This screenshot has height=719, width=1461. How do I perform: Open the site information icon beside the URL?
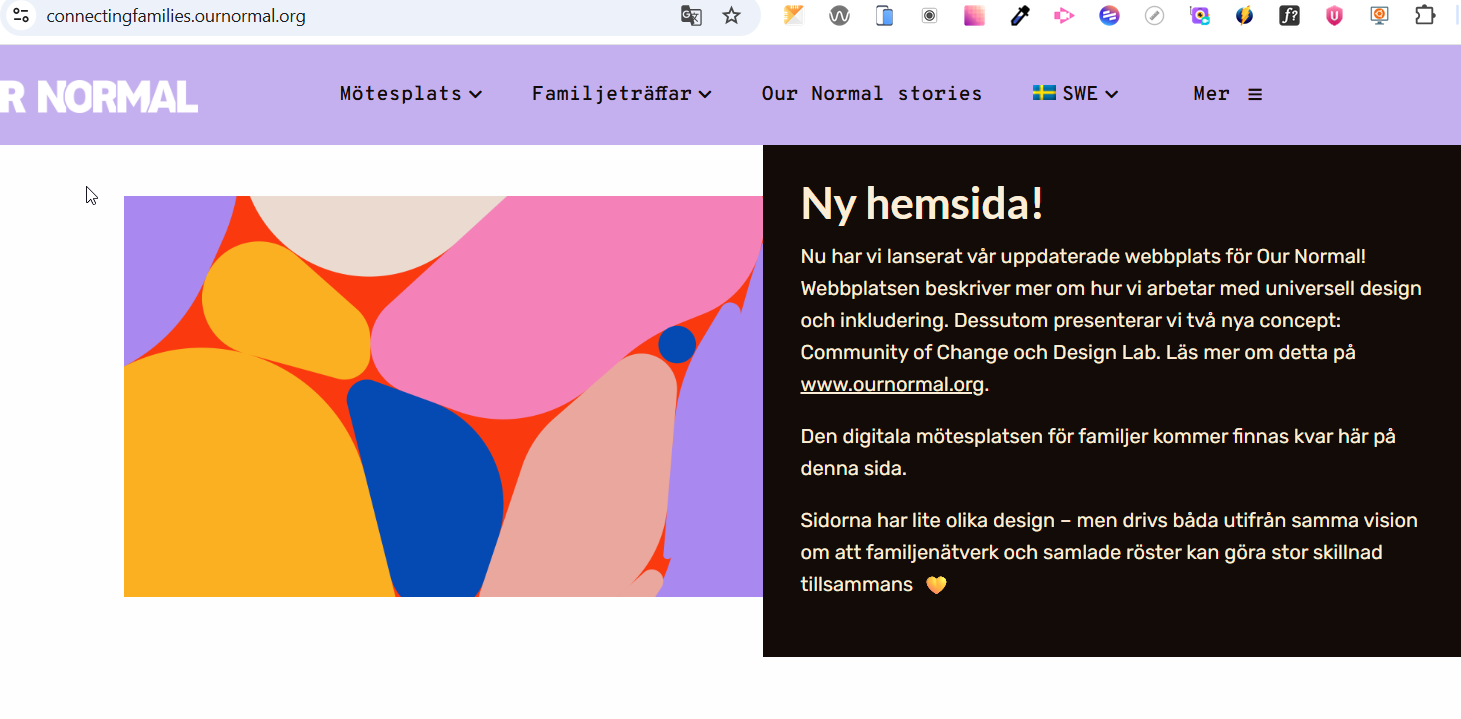[x=21, y=16]
